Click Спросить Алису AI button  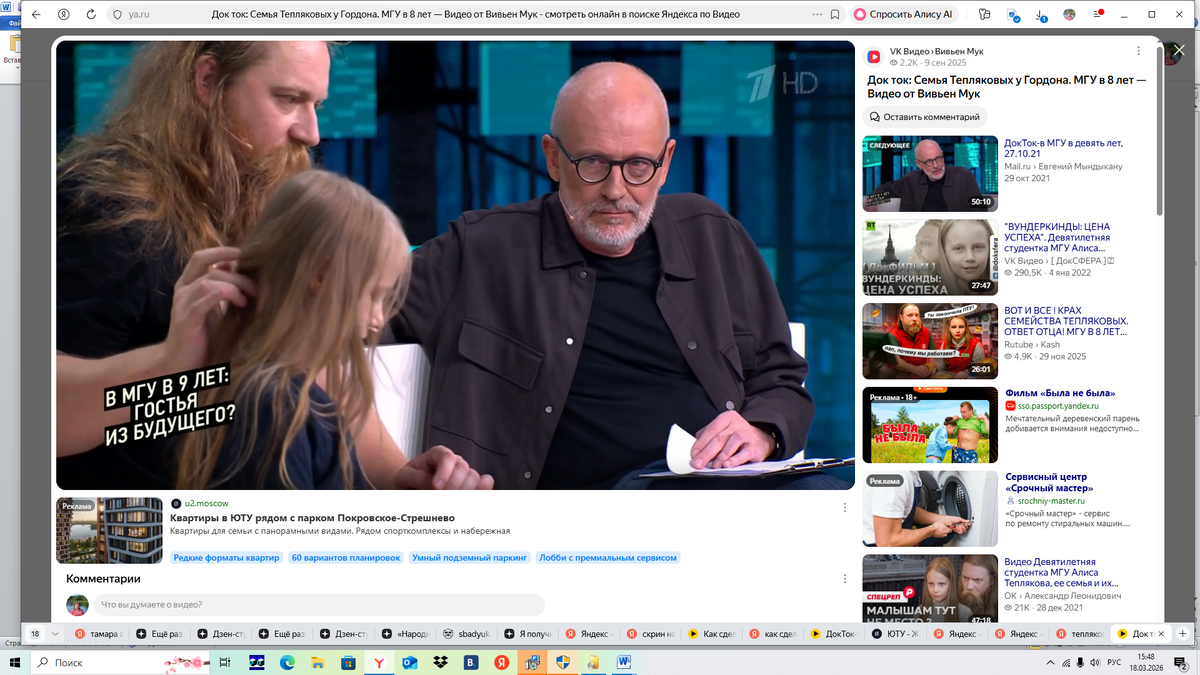[x=905, y=15]
